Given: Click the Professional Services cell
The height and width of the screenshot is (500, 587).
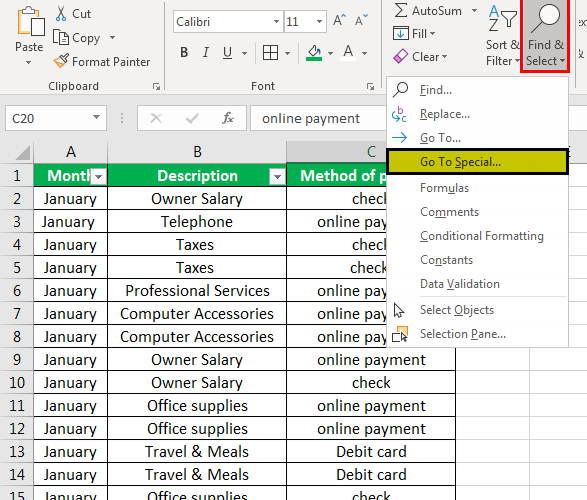Looking at the screenshot, I should click(x=197, y=291).
